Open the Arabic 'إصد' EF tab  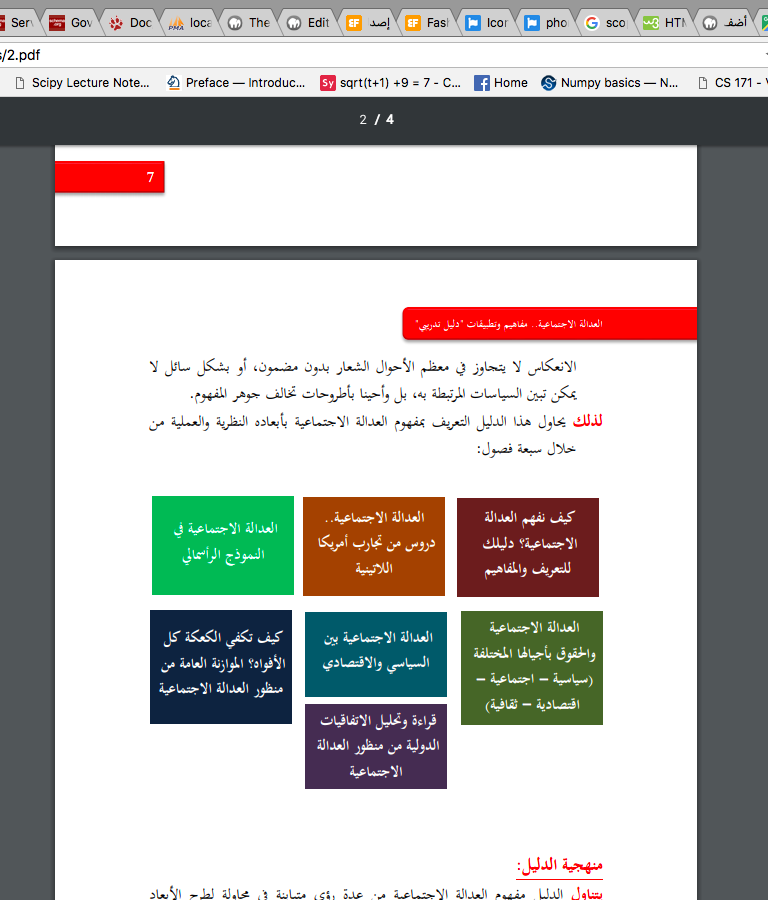(370, 22)
